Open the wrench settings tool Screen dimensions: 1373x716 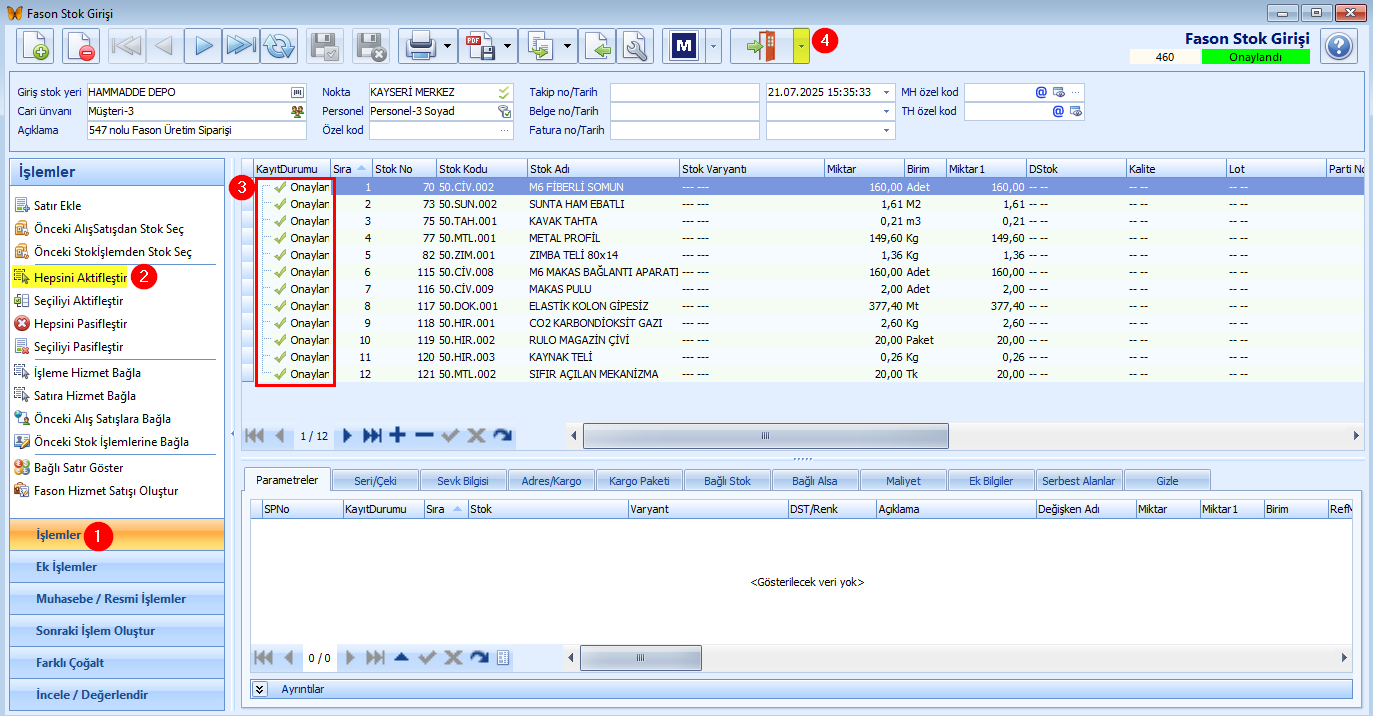[x=635, y=46]
